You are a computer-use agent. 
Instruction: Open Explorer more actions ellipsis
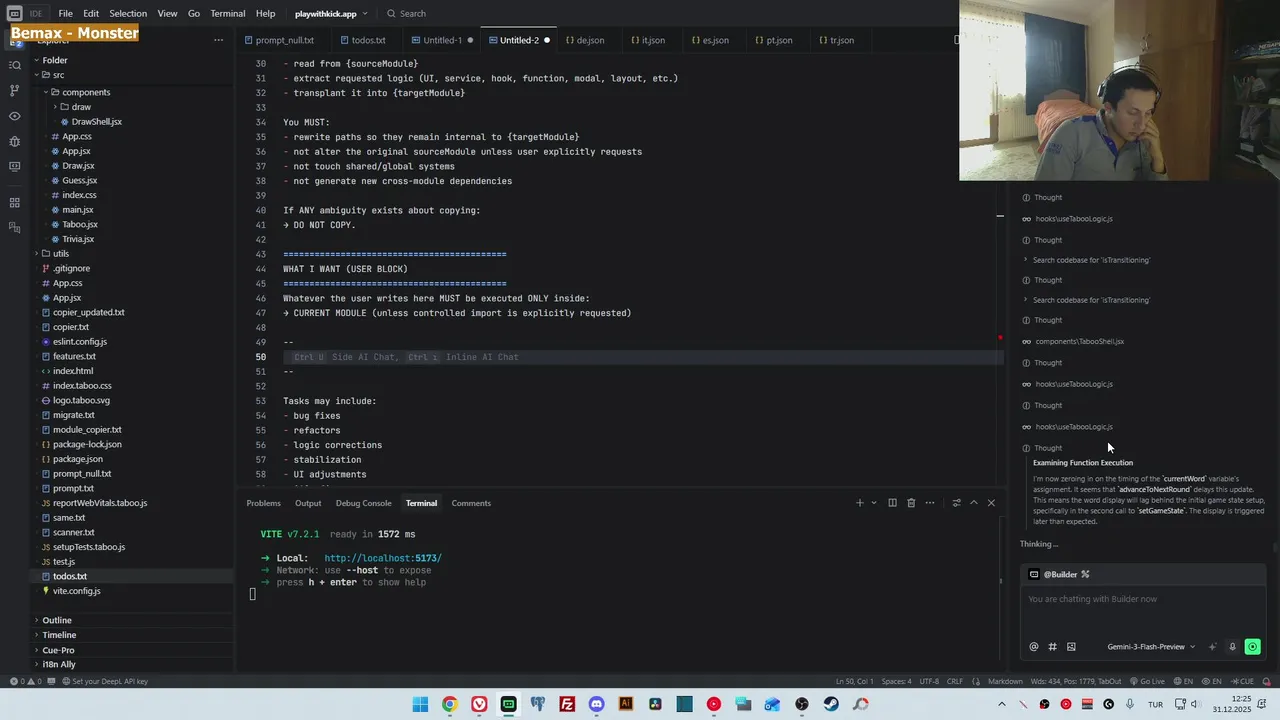point(218,40)
